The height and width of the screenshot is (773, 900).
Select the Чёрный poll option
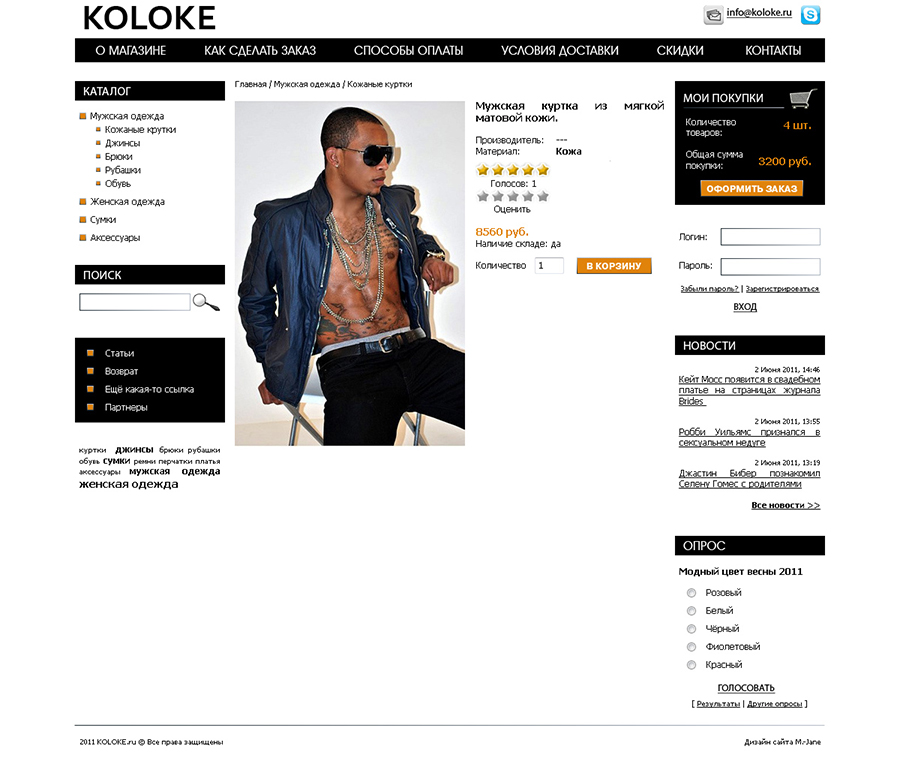coord(692,629)
